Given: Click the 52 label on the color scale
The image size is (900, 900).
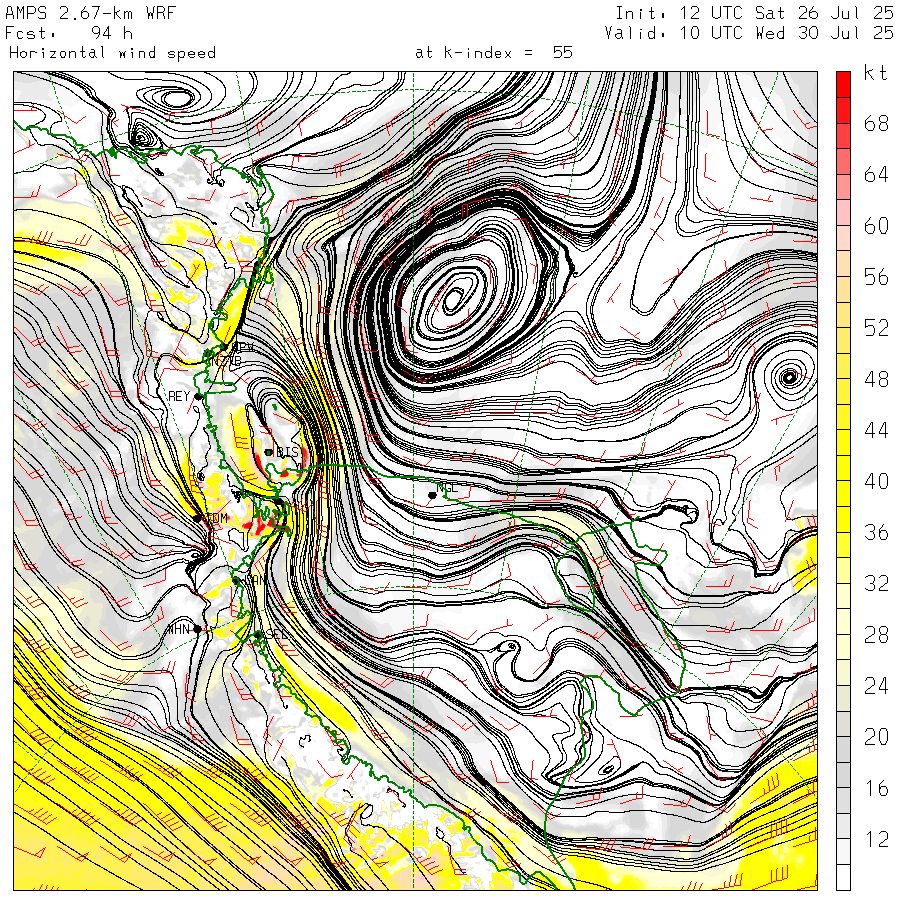Looking at the screenshot, I should tap(876, 328).
